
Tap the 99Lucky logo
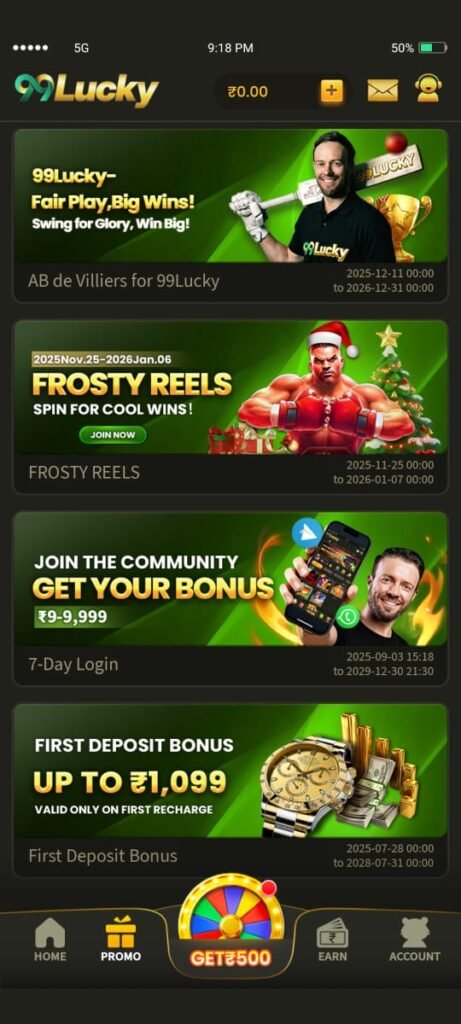point(87,90)
